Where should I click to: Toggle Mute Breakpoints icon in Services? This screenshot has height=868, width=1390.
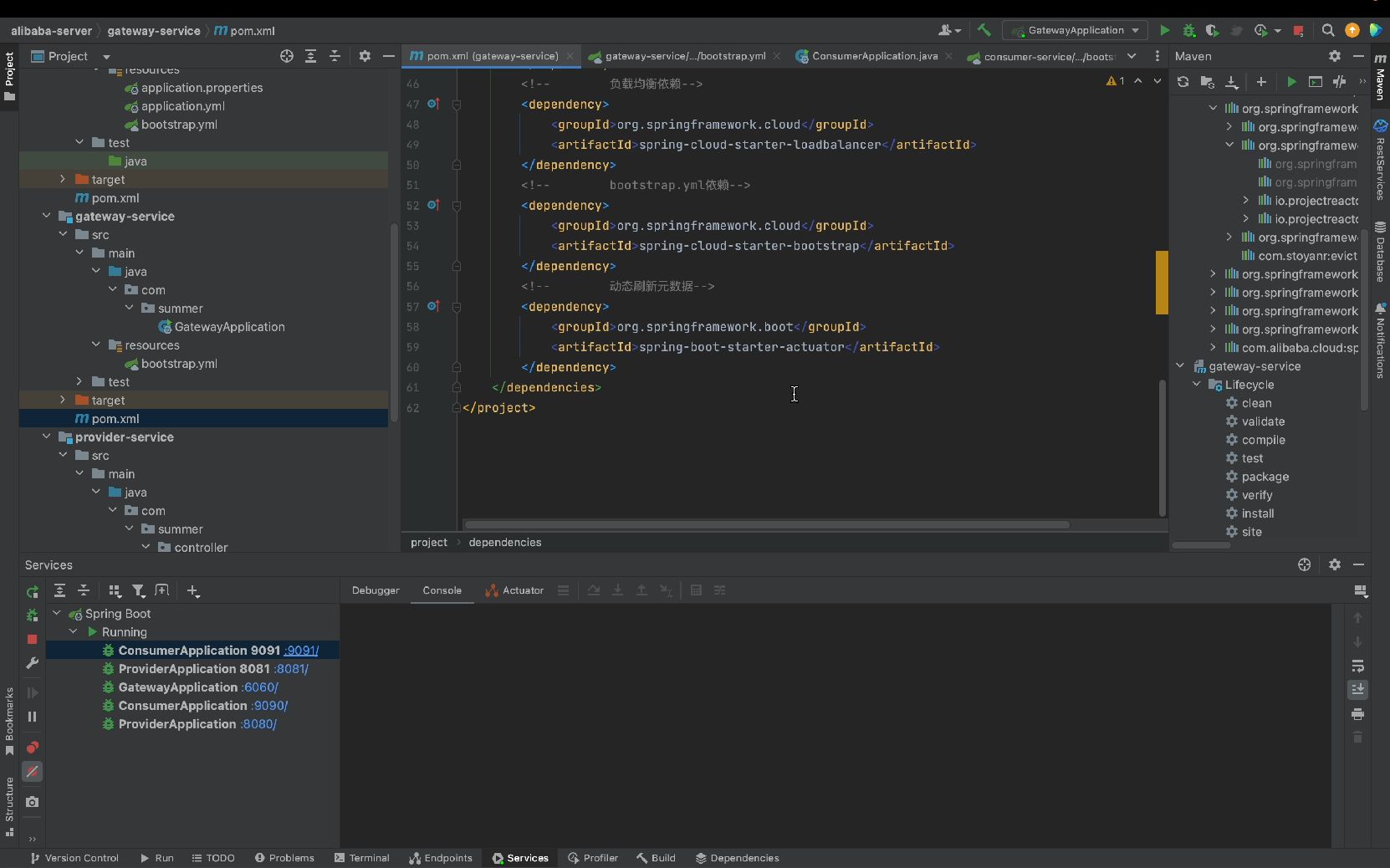[32, 771]
